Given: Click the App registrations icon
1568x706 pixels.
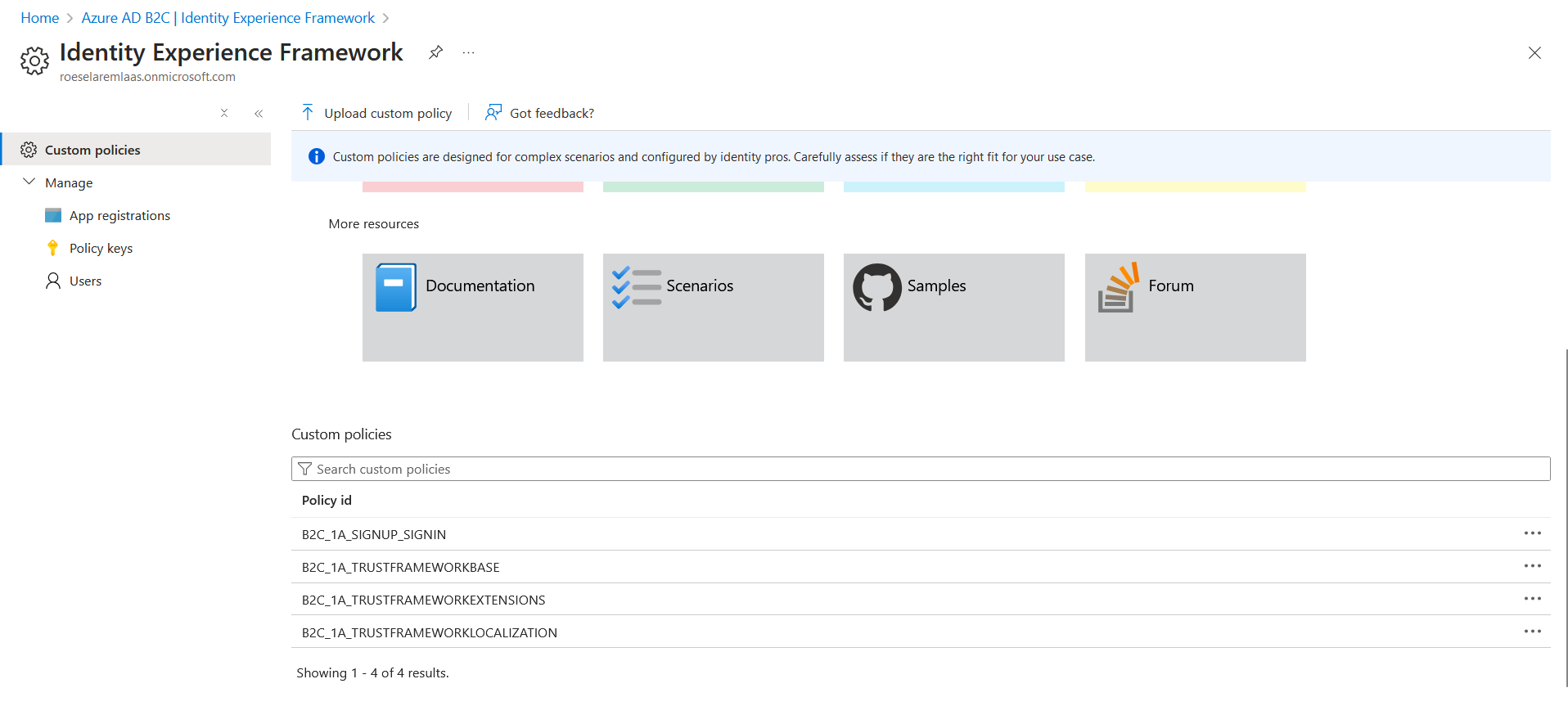Looking at the screenshot, I should tap(53, 215).
